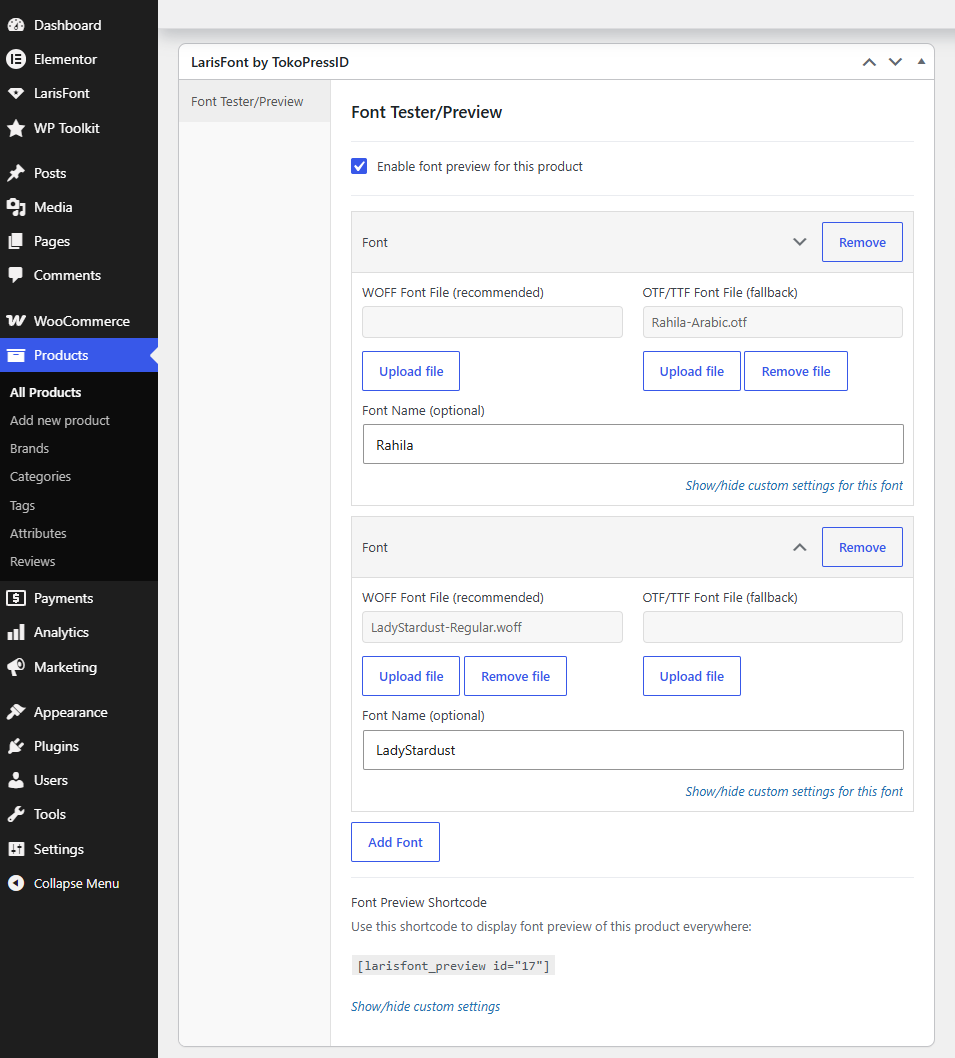
Task: Show custom settings for LadyStardust font
Action: pos(794,791)
